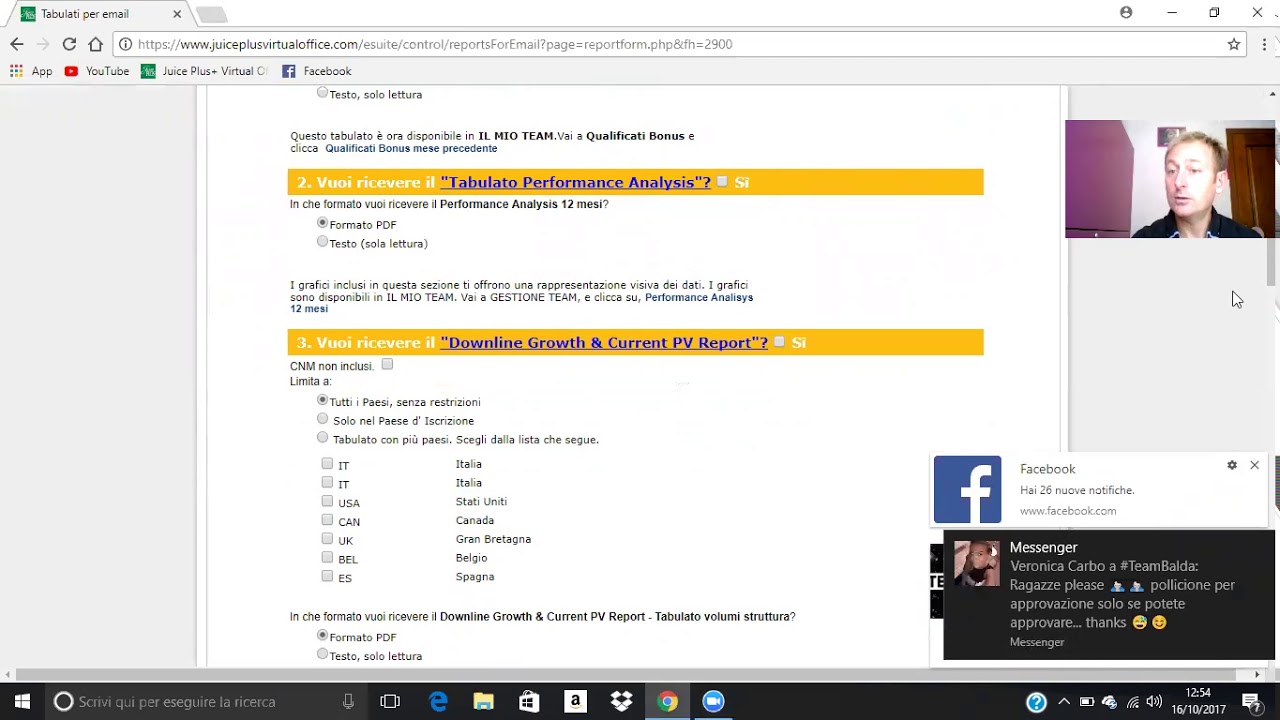1280x720 pixels.
Task: Select Tabulato con più paesi option
Action: [x=322, y=437]
